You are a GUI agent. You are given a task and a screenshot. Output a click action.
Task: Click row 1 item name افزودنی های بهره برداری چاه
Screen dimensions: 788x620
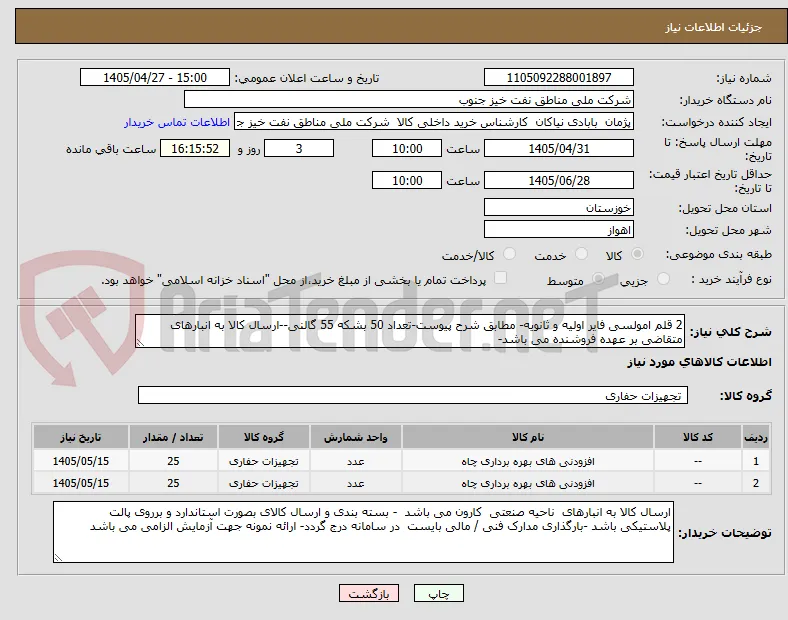pyautogui.click(x=528, y=461)
